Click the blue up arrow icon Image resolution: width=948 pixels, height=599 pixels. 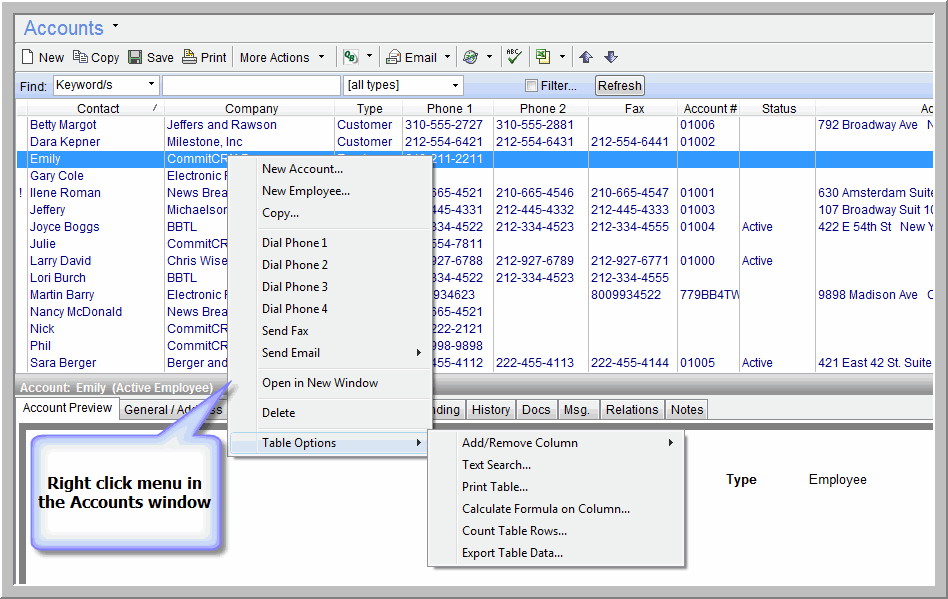coord(586,57)
